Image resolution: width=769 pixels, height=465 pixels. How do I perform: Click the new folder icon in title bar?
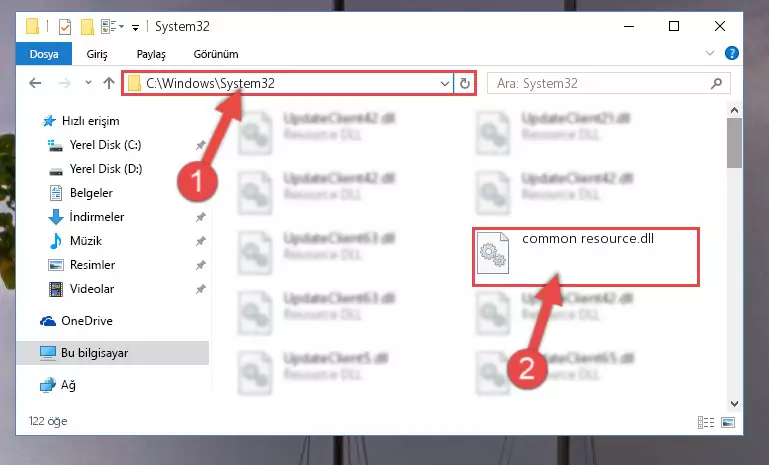87,27
